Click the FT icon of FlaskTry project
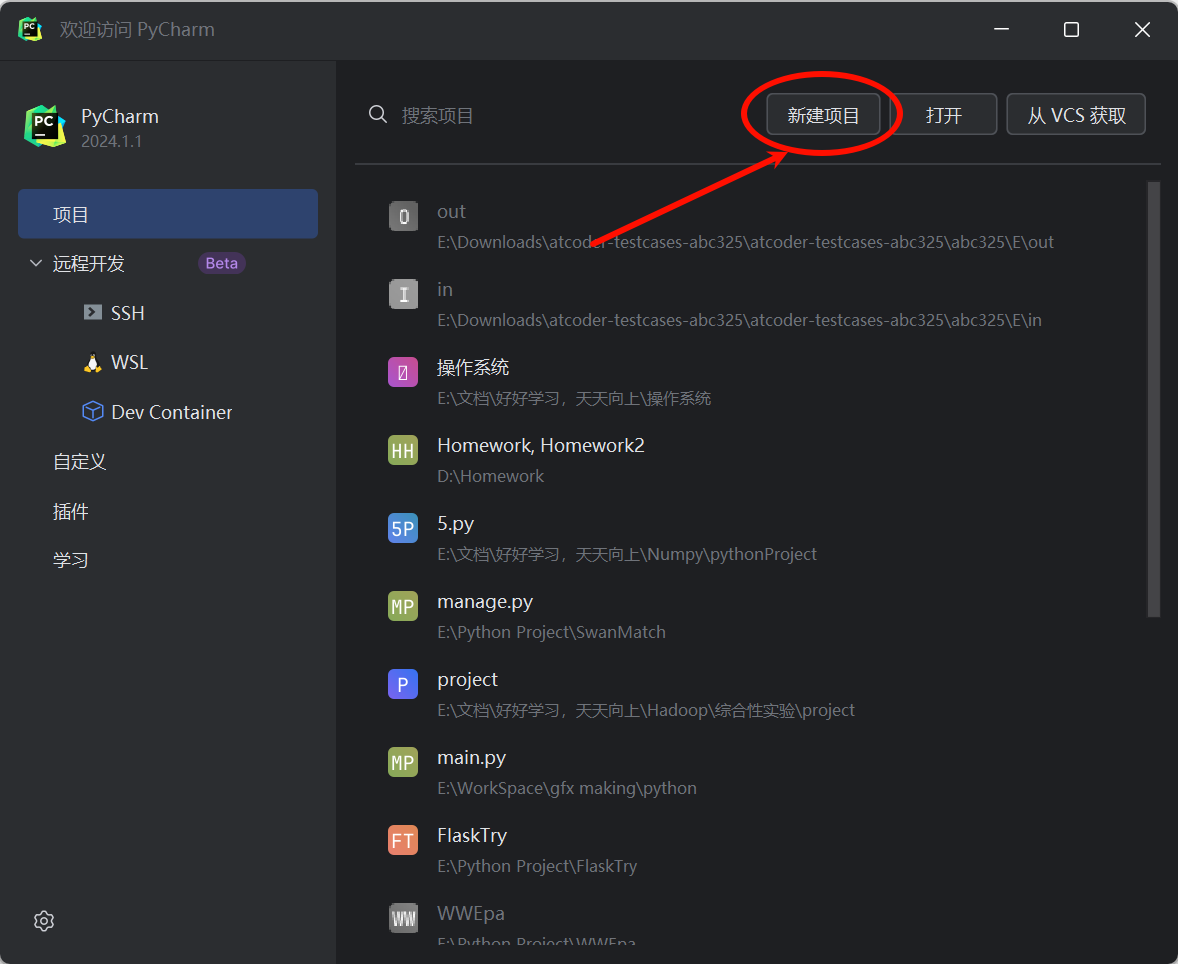1178x964 pixels. pos(403,840)
